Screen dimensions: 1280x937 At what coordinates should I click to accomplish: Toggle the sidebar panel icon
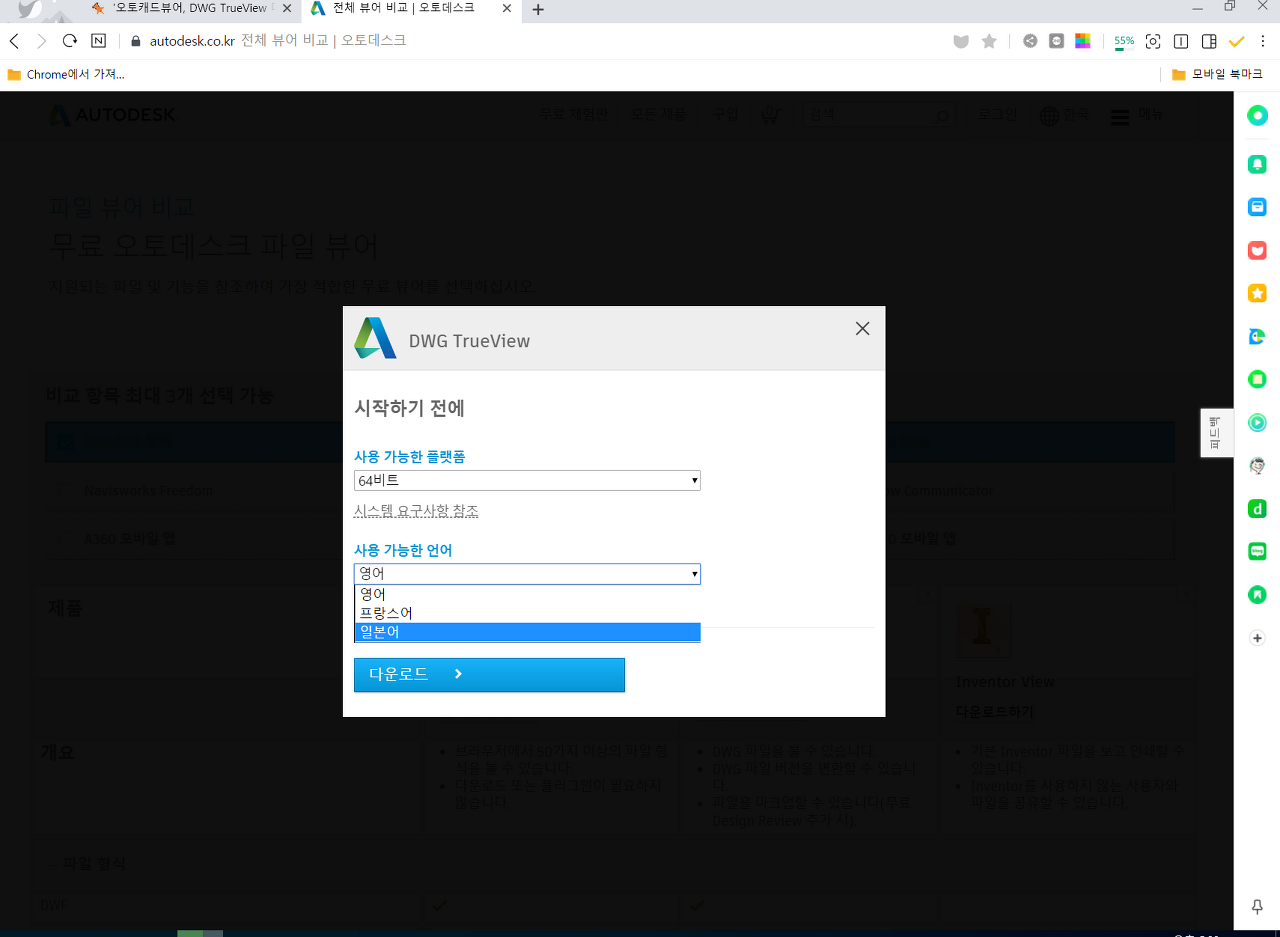point(1209,41)
